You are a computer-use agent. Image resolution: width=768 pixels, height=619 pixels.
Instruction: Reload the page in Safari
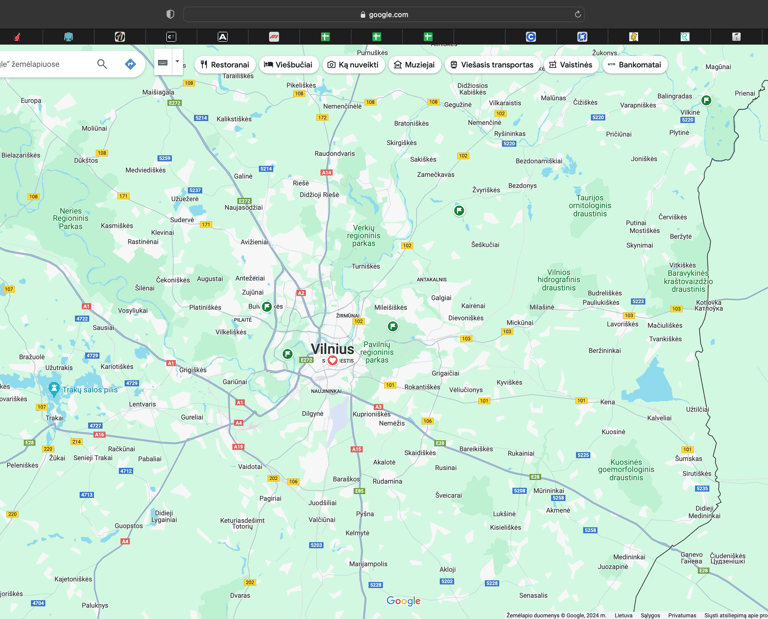[577, 15]
